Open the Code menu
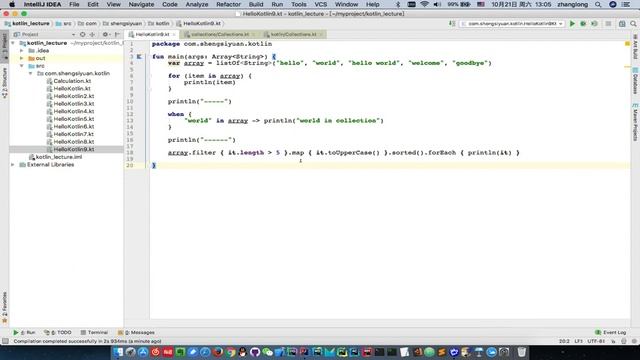Screen dimensions: 640x360 coord(169,4)
